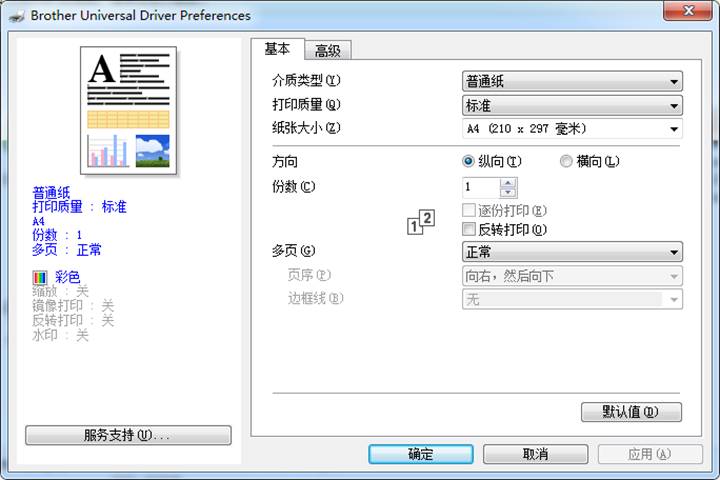Switch to the 高级 advanced tab
Viewport: 720px width, 480px height.
(327, 51)
